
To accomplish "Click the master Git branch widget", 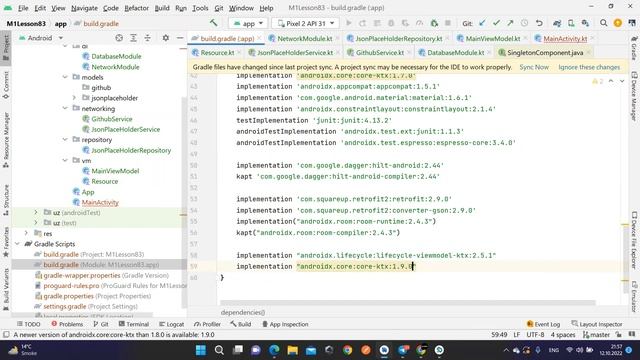I will (x=596, y=335).
